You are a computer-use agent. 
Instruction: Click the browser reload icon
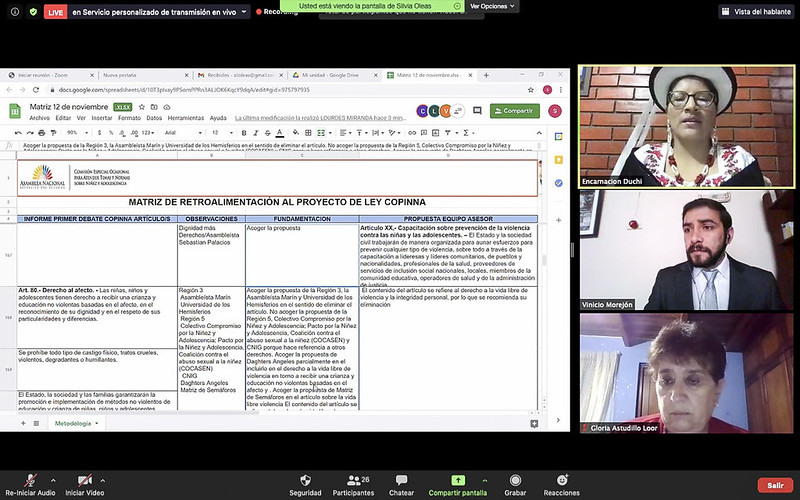point(36,90)
